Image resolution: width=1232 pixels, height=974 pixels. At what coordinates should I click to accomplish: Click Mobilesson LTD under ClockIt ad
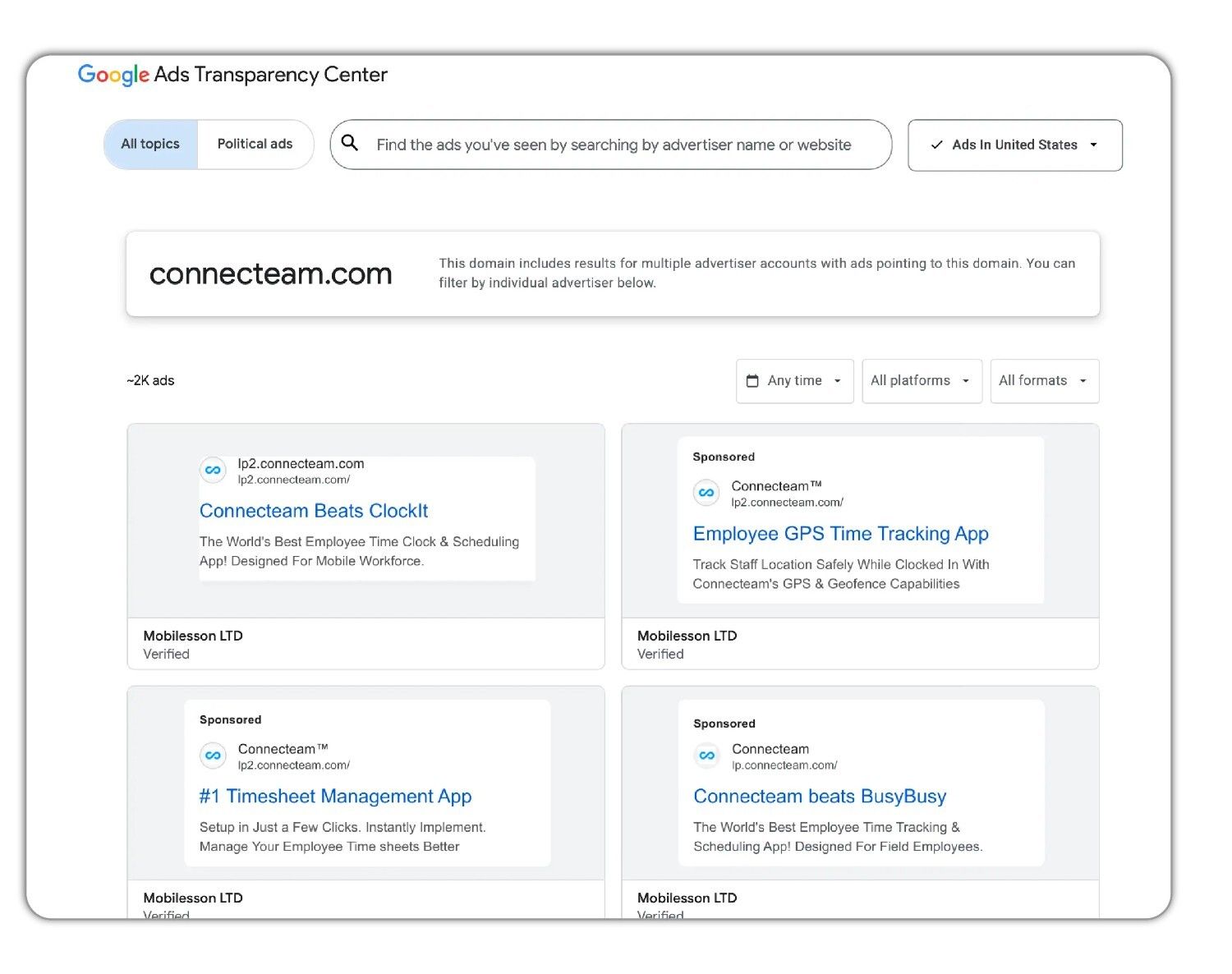193,636
